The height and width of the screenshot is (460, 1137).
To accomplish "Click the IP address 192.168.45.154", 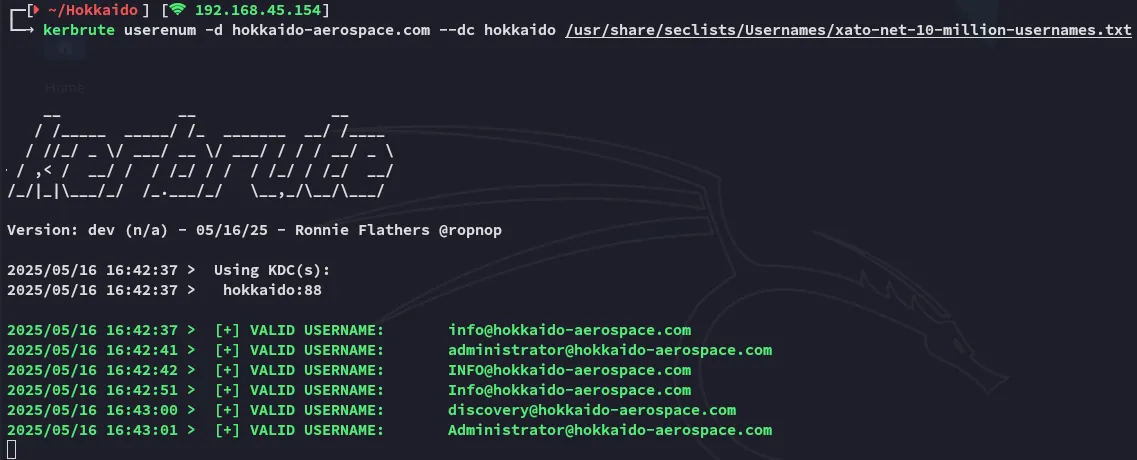I will pyautogui.click(x=257, y=10).
